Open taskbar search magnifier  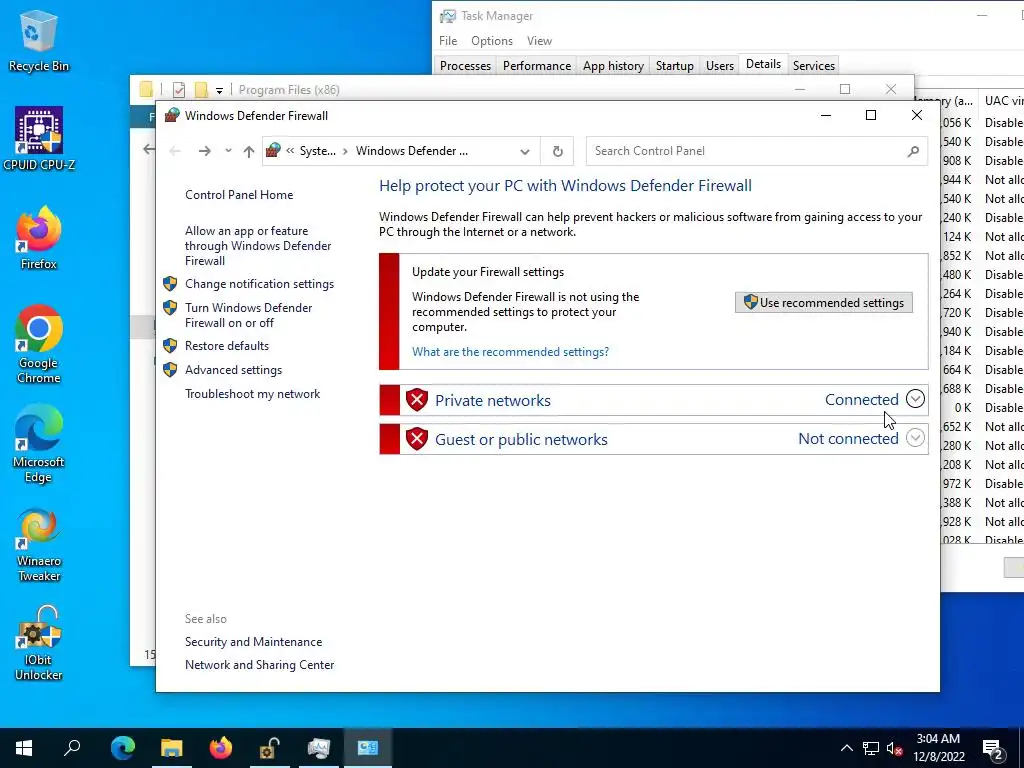(72, 748)
